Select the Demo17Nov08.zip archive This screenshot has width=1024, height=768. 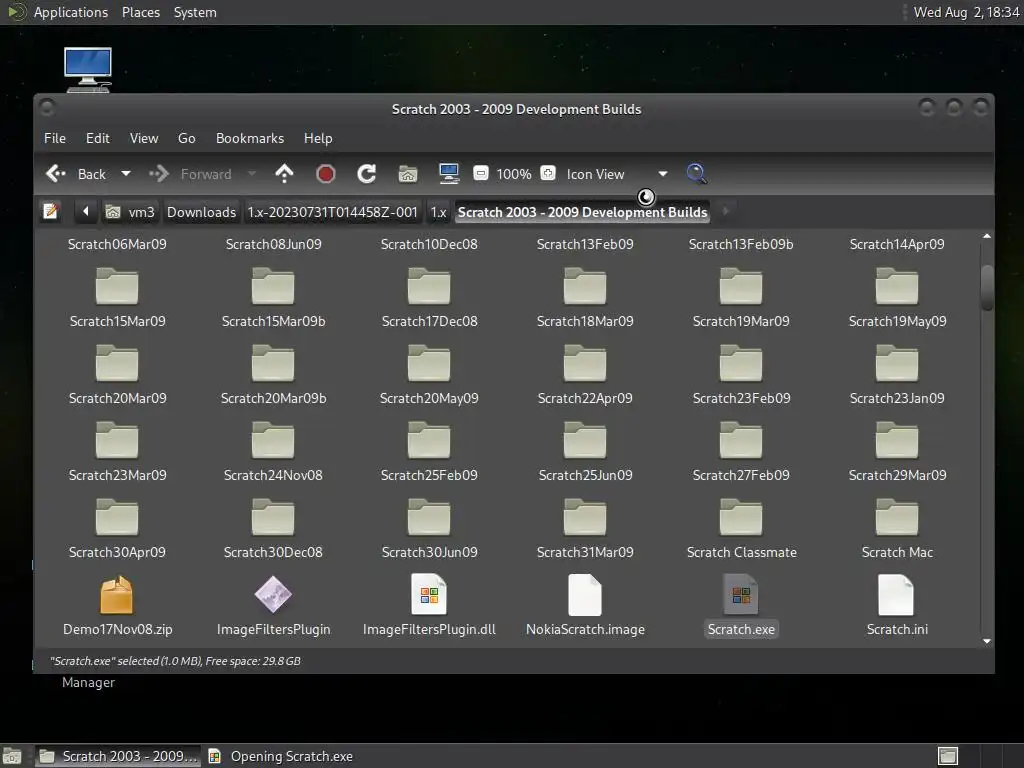tap(117, 605)
